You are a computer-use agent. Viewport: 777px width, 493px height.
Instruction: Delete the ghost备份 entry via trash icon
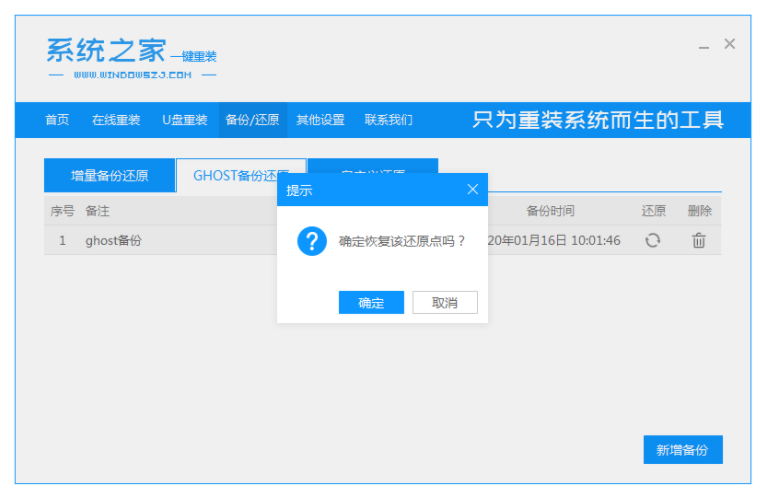coord(699,240)
